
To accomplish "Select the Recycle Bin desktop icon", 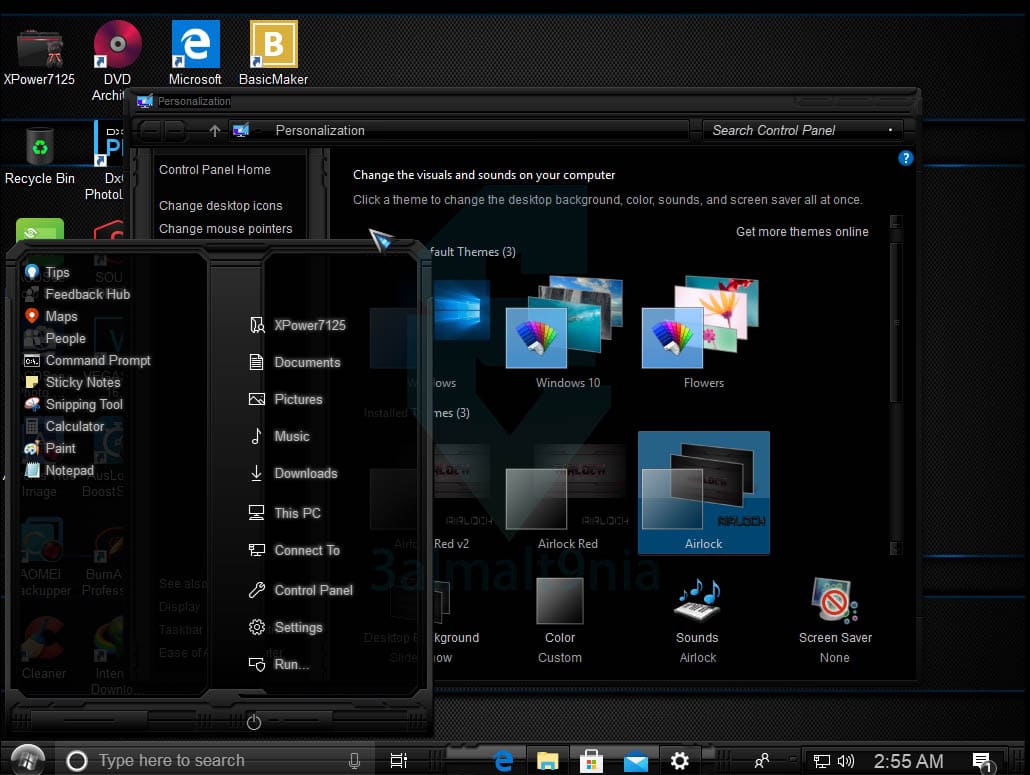I will [39, 156].
